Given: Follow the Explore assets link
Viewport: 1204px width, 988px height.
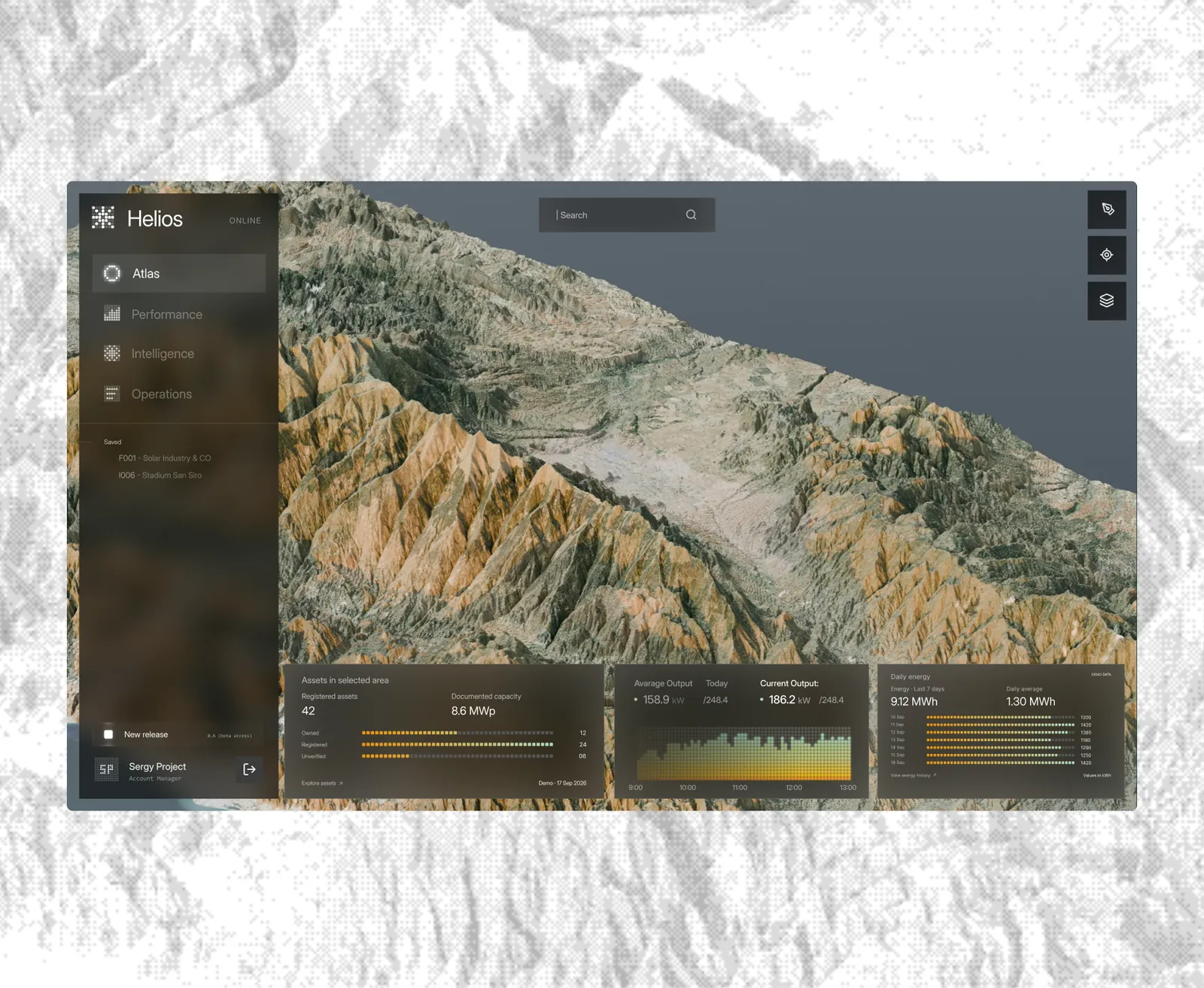Looking at the screenshot, I should point(322,783).
